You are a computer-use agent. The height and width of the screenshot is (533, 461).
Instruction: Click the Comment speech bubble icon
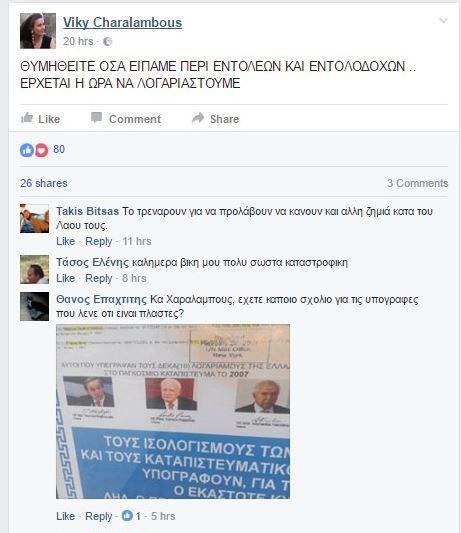pyautogui.click(x=97, y=118)
